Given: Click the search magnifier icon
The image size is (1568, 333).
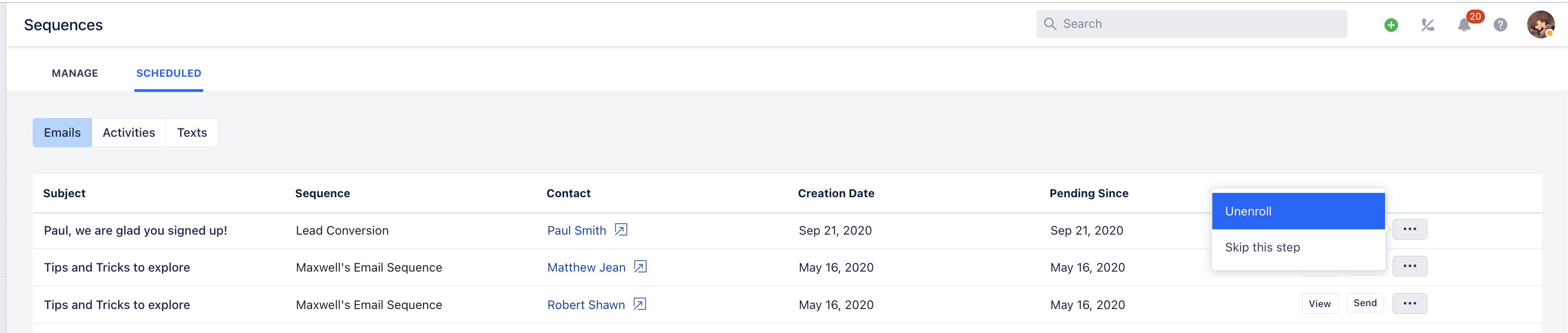Looking at the screenshot, I should pyautogui.click(x=1050, y=24).
